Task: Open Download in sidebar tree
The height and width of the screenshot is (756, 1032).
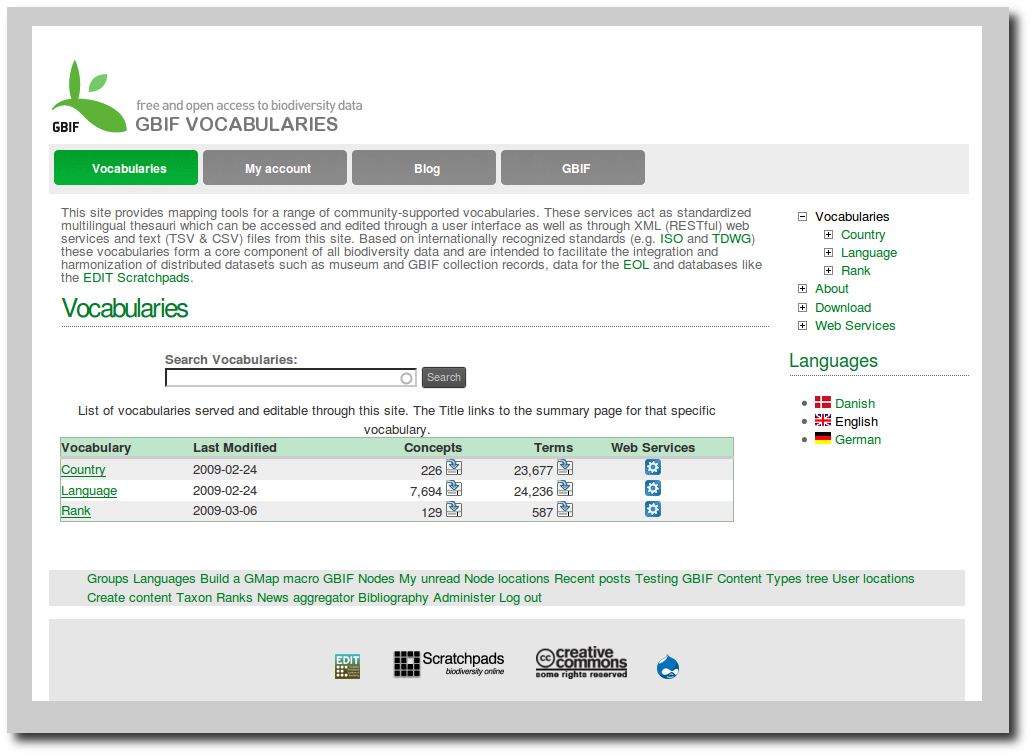Action: pyautogui.click(x=842, y=308)
